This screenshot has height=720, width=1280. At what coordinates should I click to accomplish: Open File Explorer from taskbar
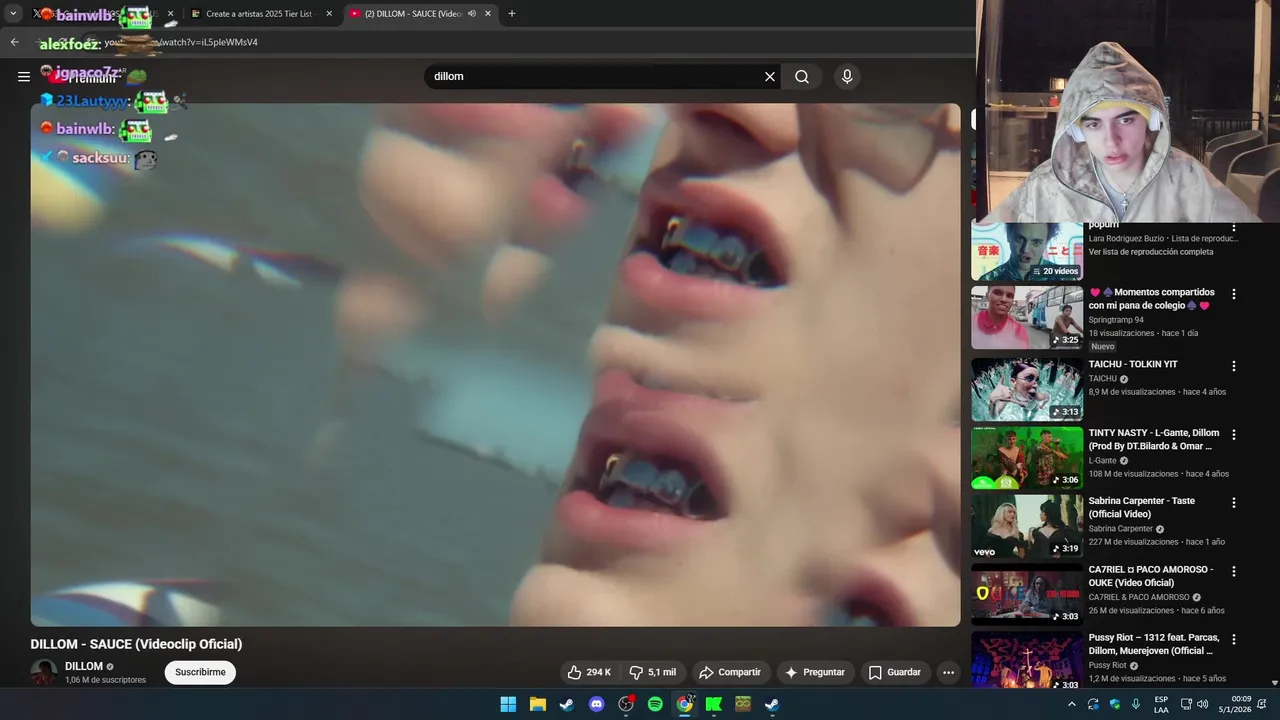[x=537, y=704]
